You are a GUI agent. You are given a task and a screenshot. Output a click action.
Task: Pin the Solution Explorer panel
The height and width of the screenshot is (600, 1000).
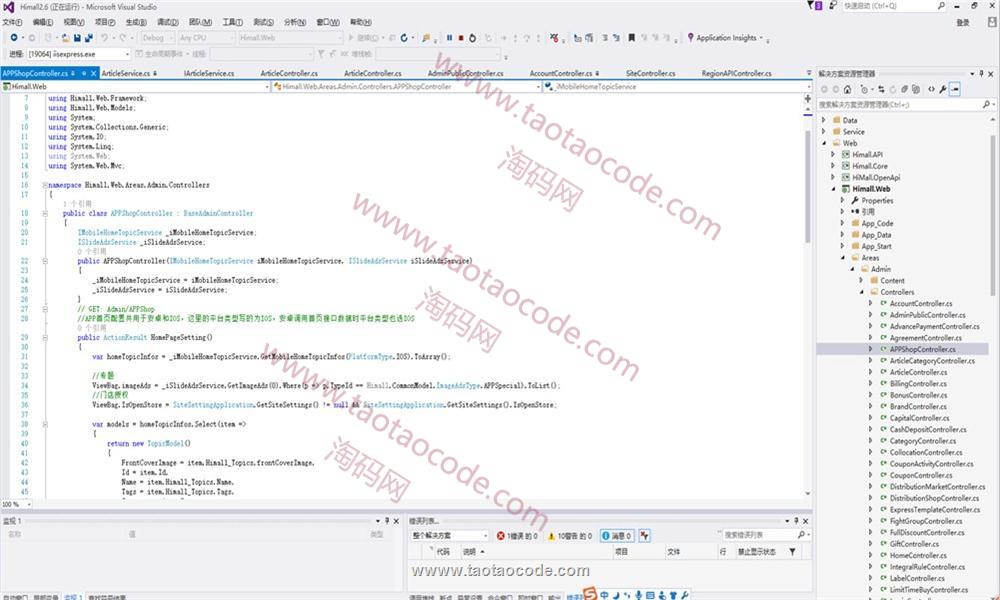979,73
